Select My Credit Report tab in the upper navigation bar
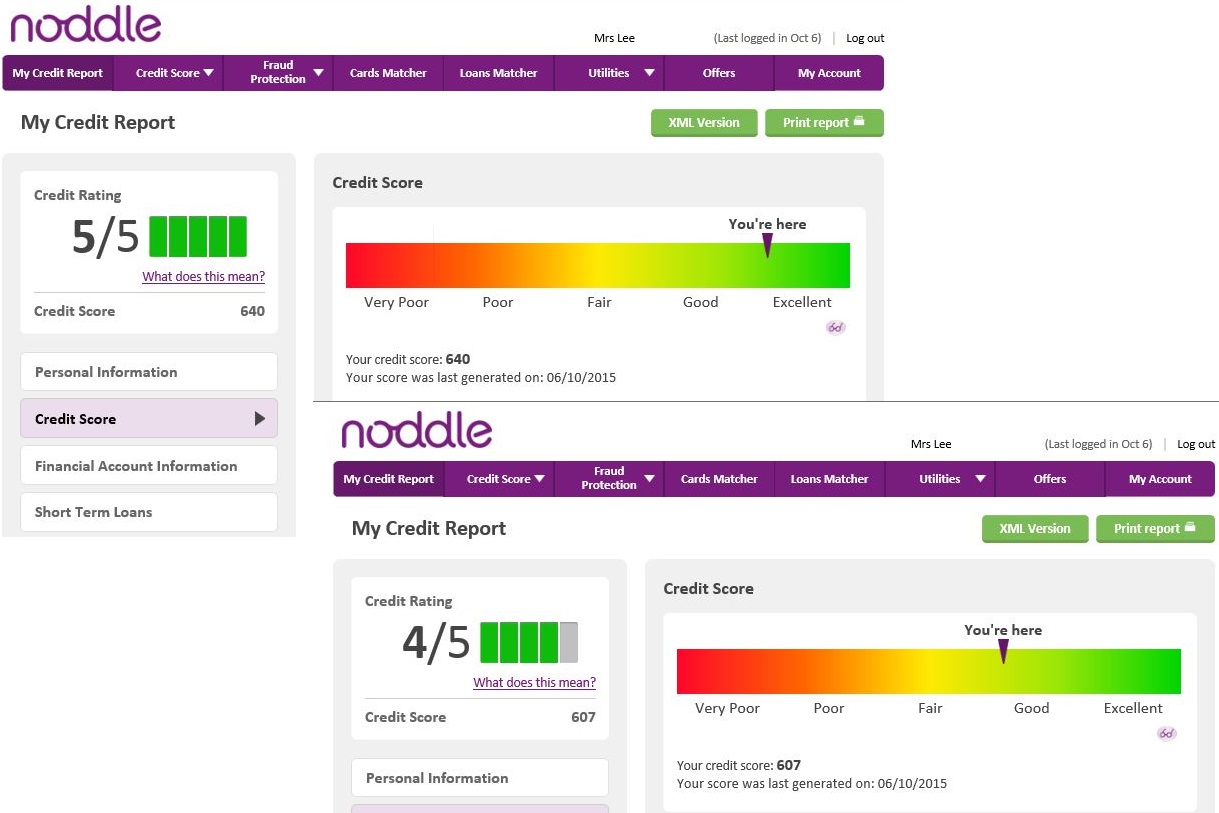Screen dimensions: 1219x813 (58, 73)
